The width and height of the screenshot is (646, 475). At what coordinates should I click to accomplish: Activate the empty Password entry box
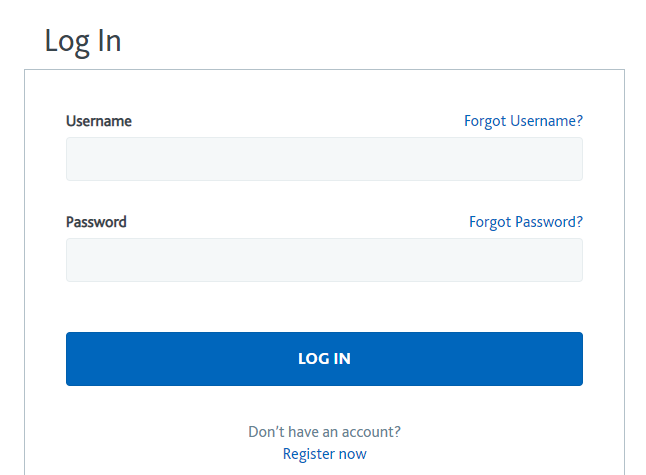point(324,260)
